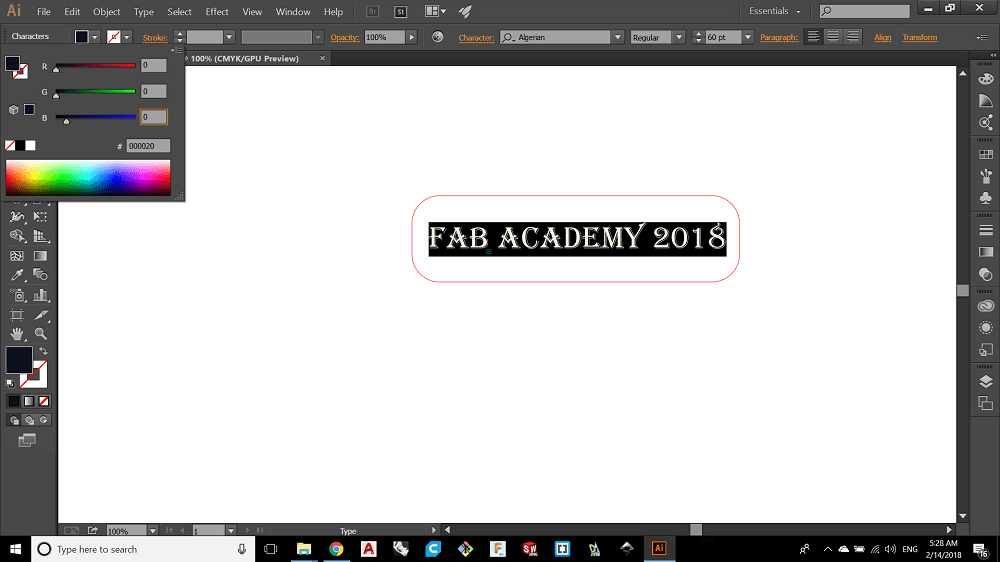This screenshot has height=562, width=1000.
Task: Expand the opacity slider arrow
Action: 411,37
